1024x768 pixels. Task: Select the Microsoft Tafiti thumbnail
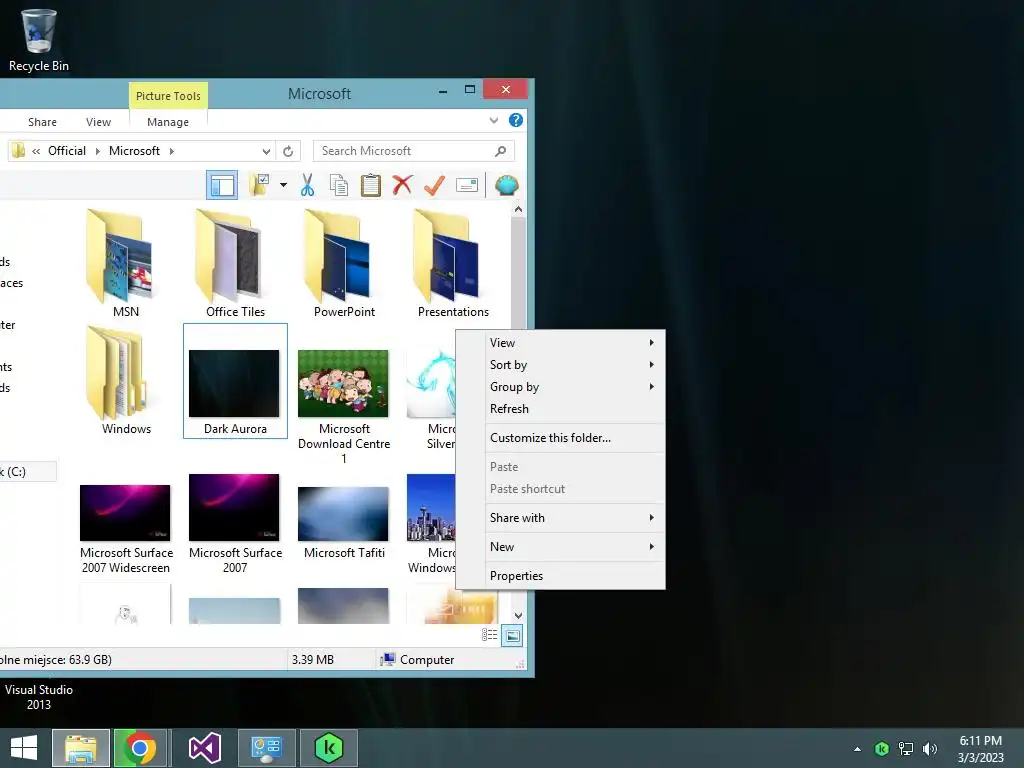coord(344,513)
